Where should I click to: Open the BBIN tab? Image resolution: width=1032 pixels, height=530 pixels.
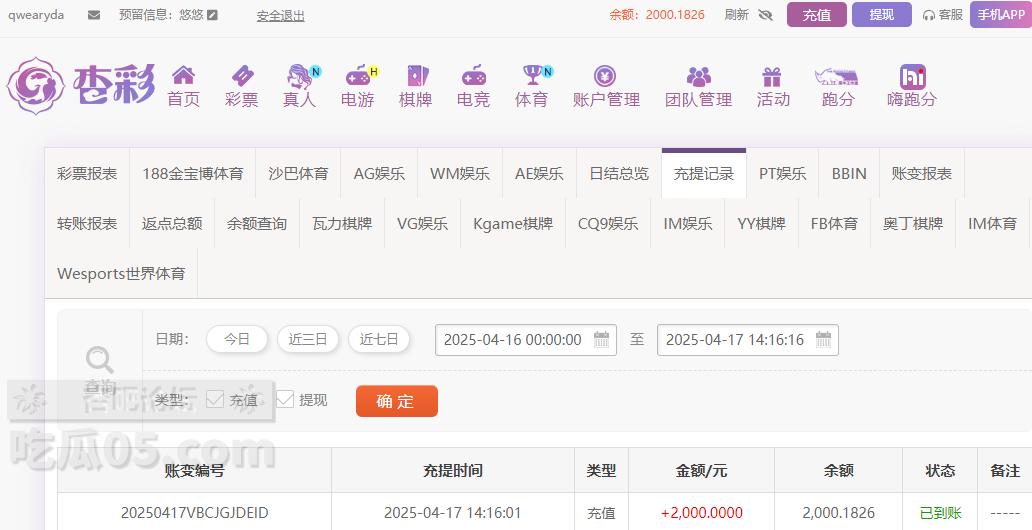849,174
